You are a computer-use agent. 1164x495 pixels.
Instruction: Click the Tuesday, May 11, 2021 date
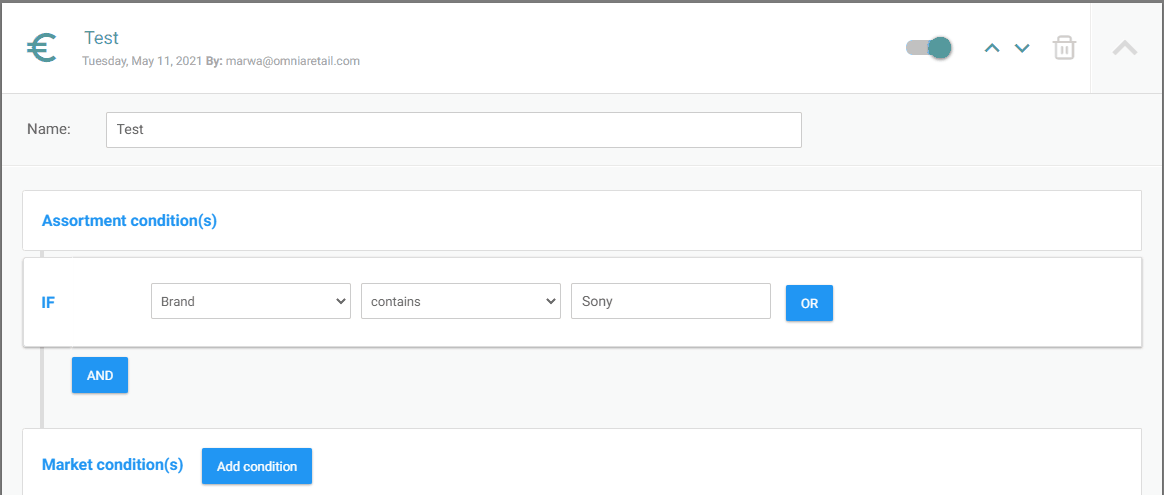coord(142,61)
